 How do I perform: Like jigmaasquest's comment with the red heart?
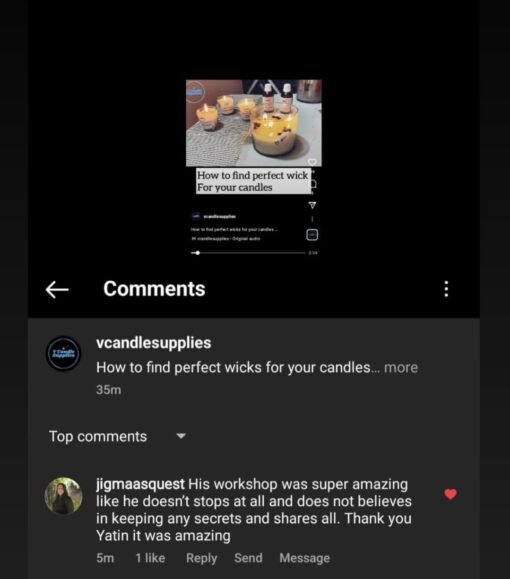[450, 494]
